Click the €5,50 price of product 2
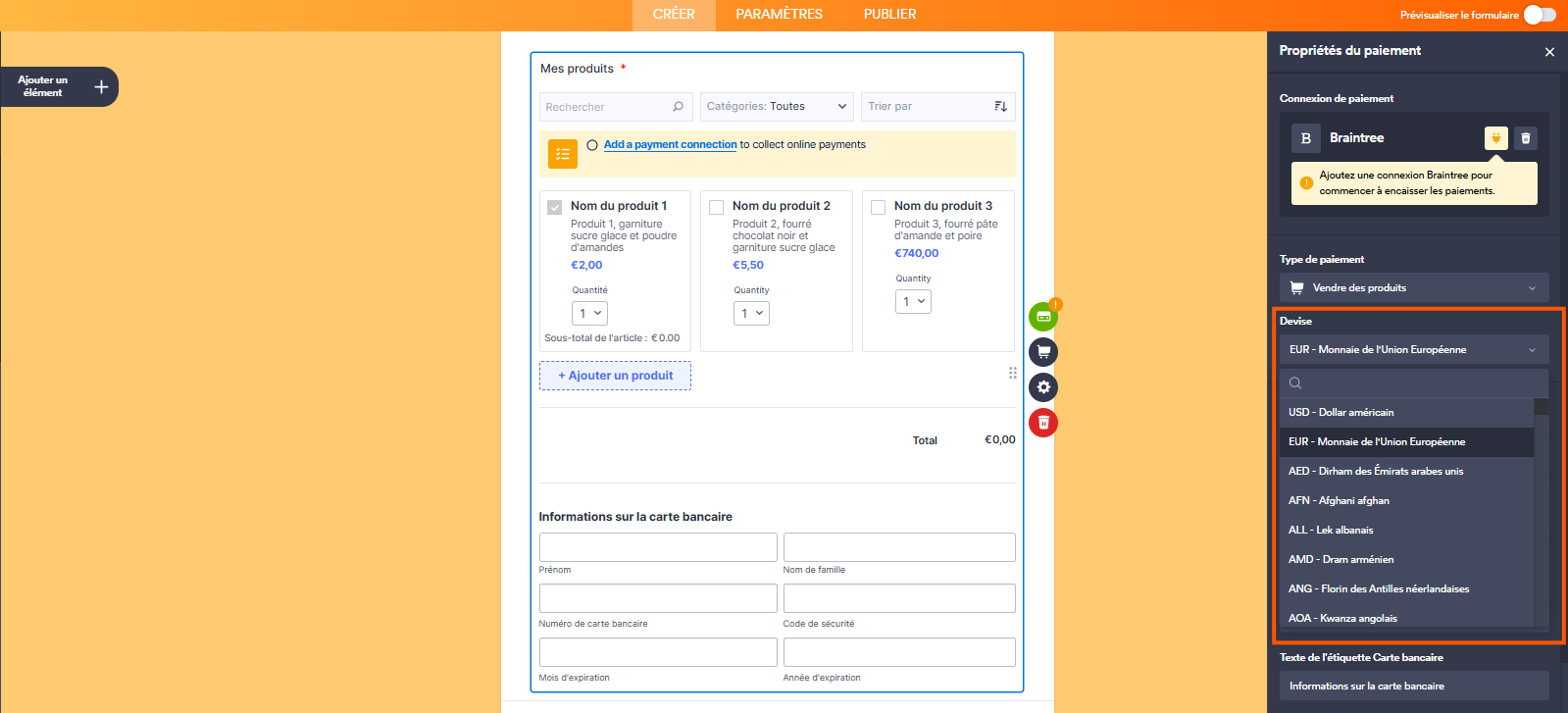The image size is (1568, 713). pyautogui.click(x=748, y=265)
